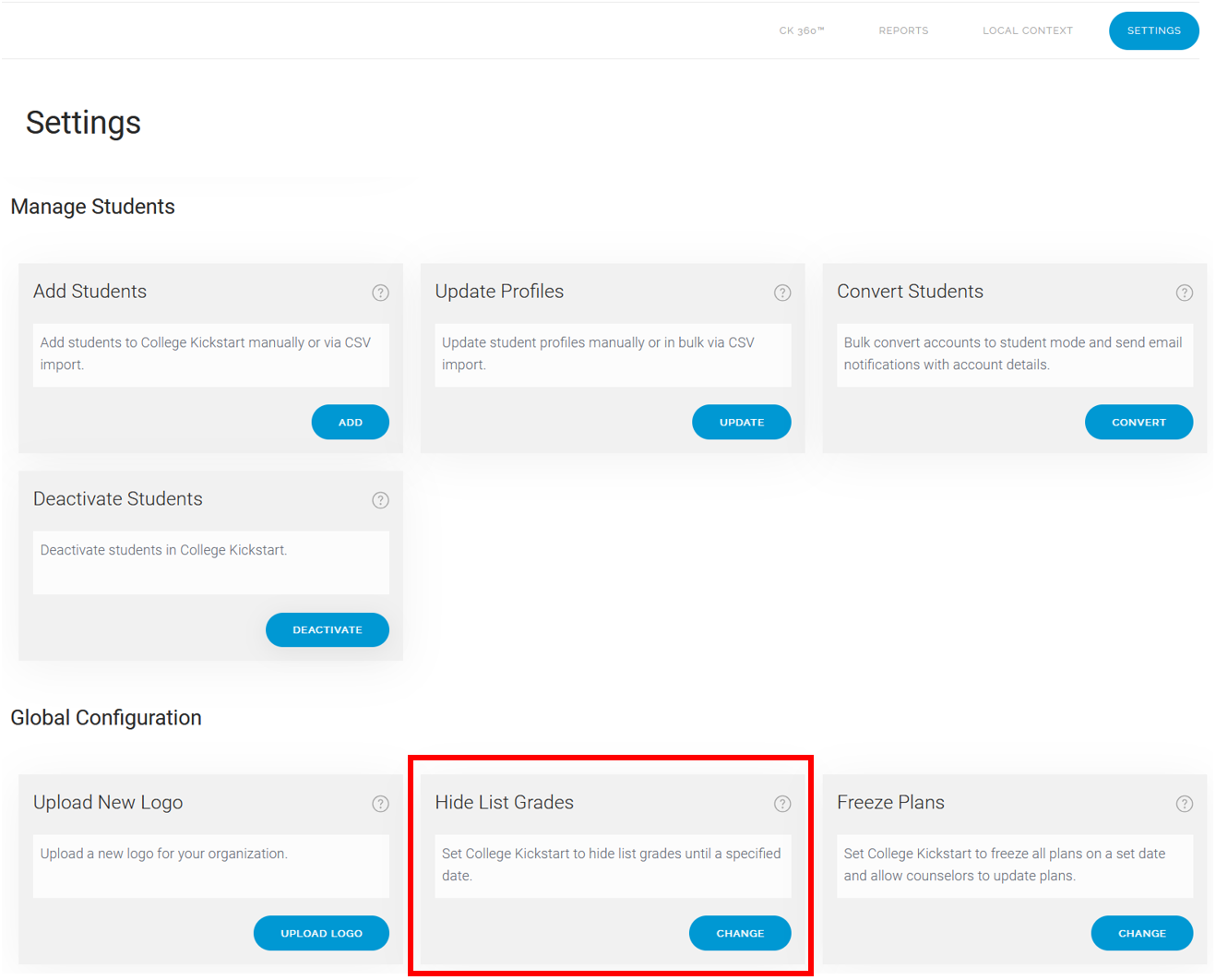This screenshot has height=980, width=1216.
Task: Click Change under Freeze Plans
Action: [x=1142, y=933]
